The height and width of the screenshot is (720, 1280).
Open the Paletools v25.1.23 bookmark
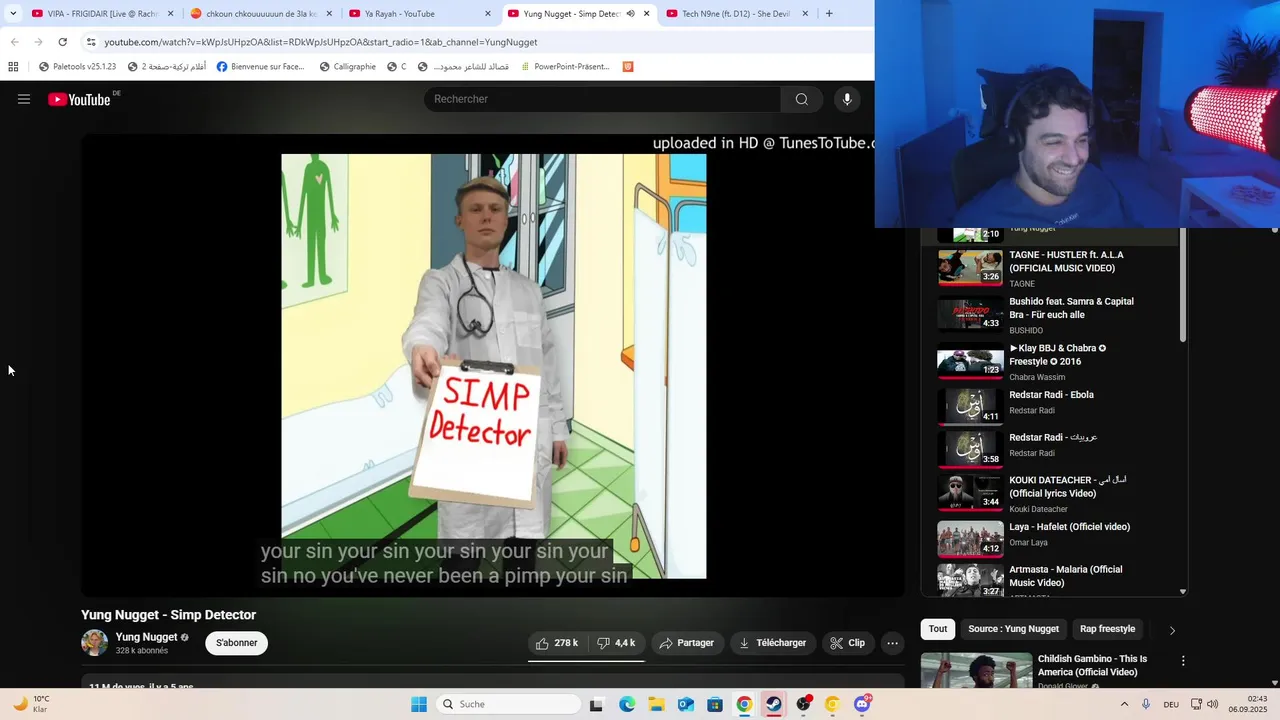tap(78, 67)
